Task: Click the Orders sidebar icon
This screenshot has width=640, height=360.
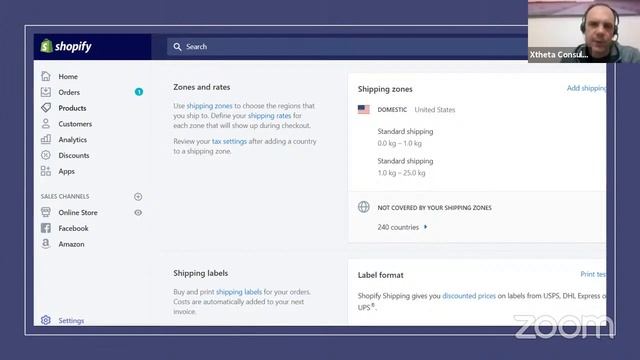Action: click(x=46, y=92)
